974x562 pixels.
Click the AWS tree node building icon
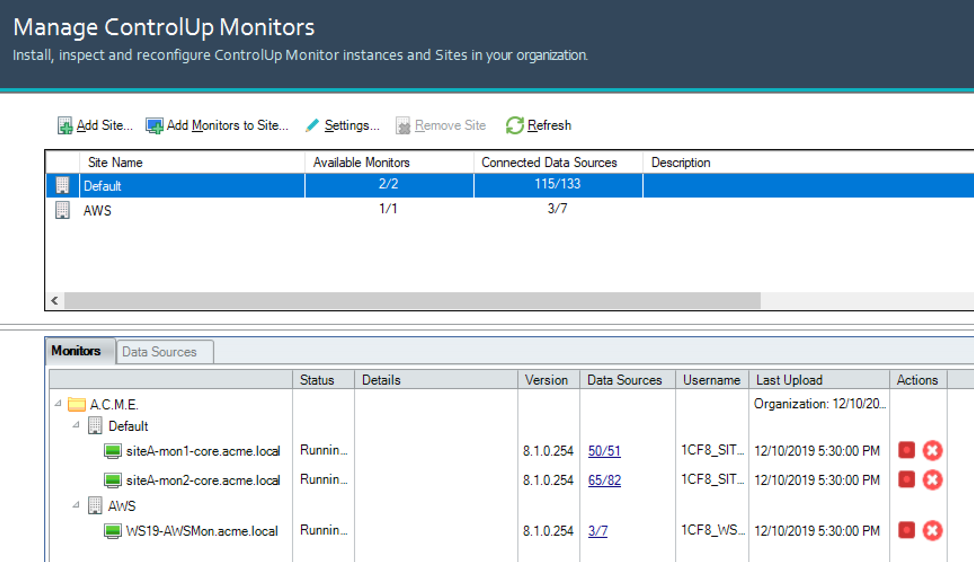pos(95,505)
